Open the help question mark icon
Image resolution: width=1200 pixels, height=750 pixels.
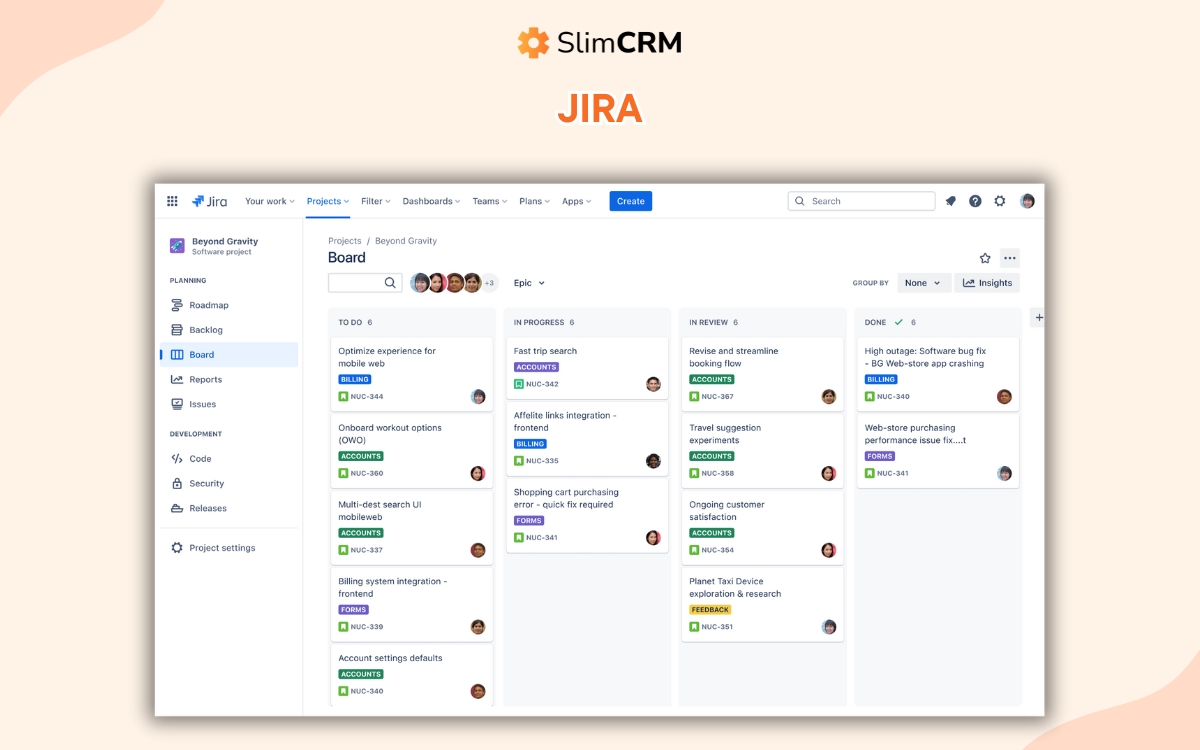point(975,200)
